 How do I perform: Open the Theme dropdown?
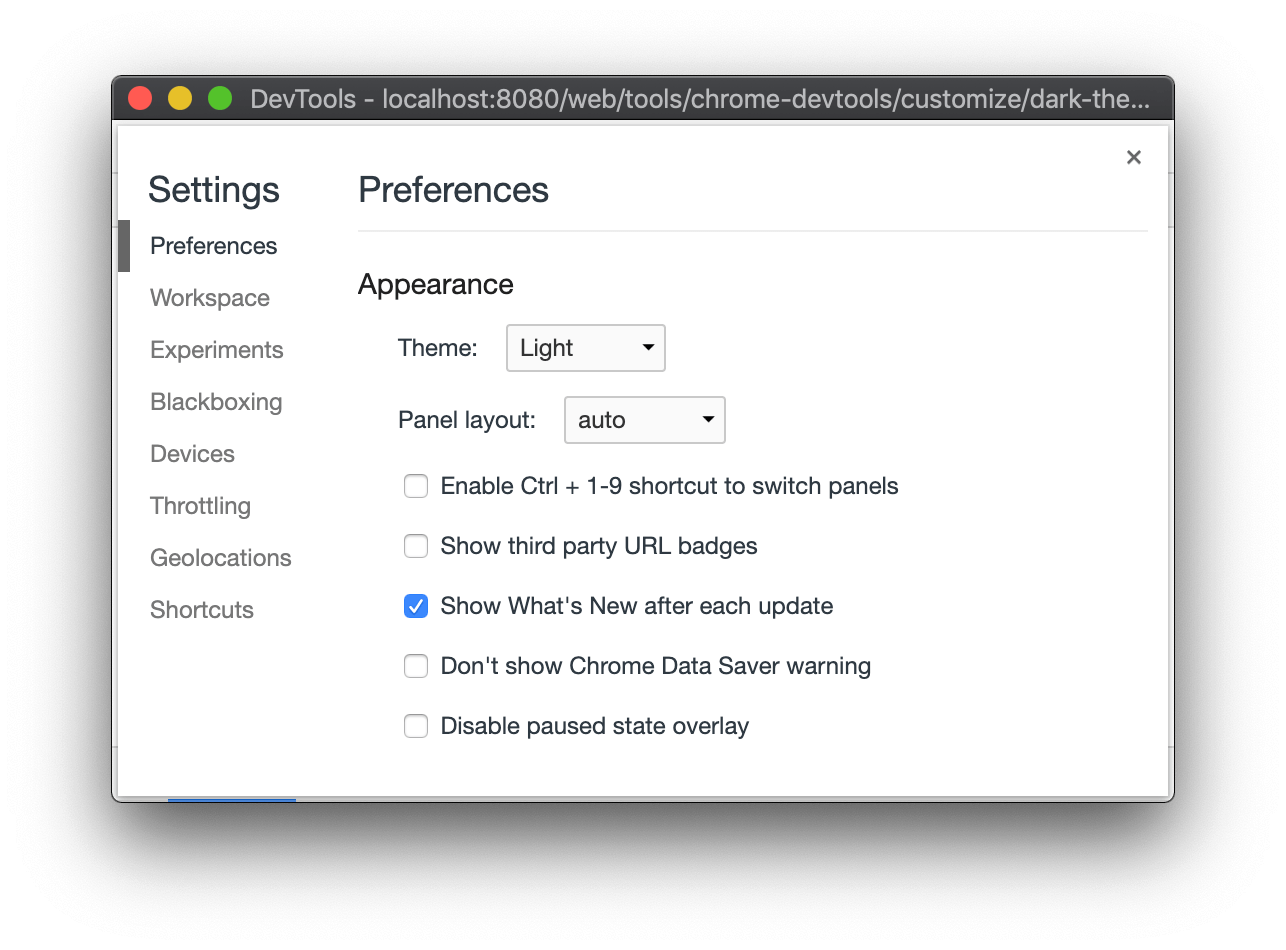click(x=585, y=348)
